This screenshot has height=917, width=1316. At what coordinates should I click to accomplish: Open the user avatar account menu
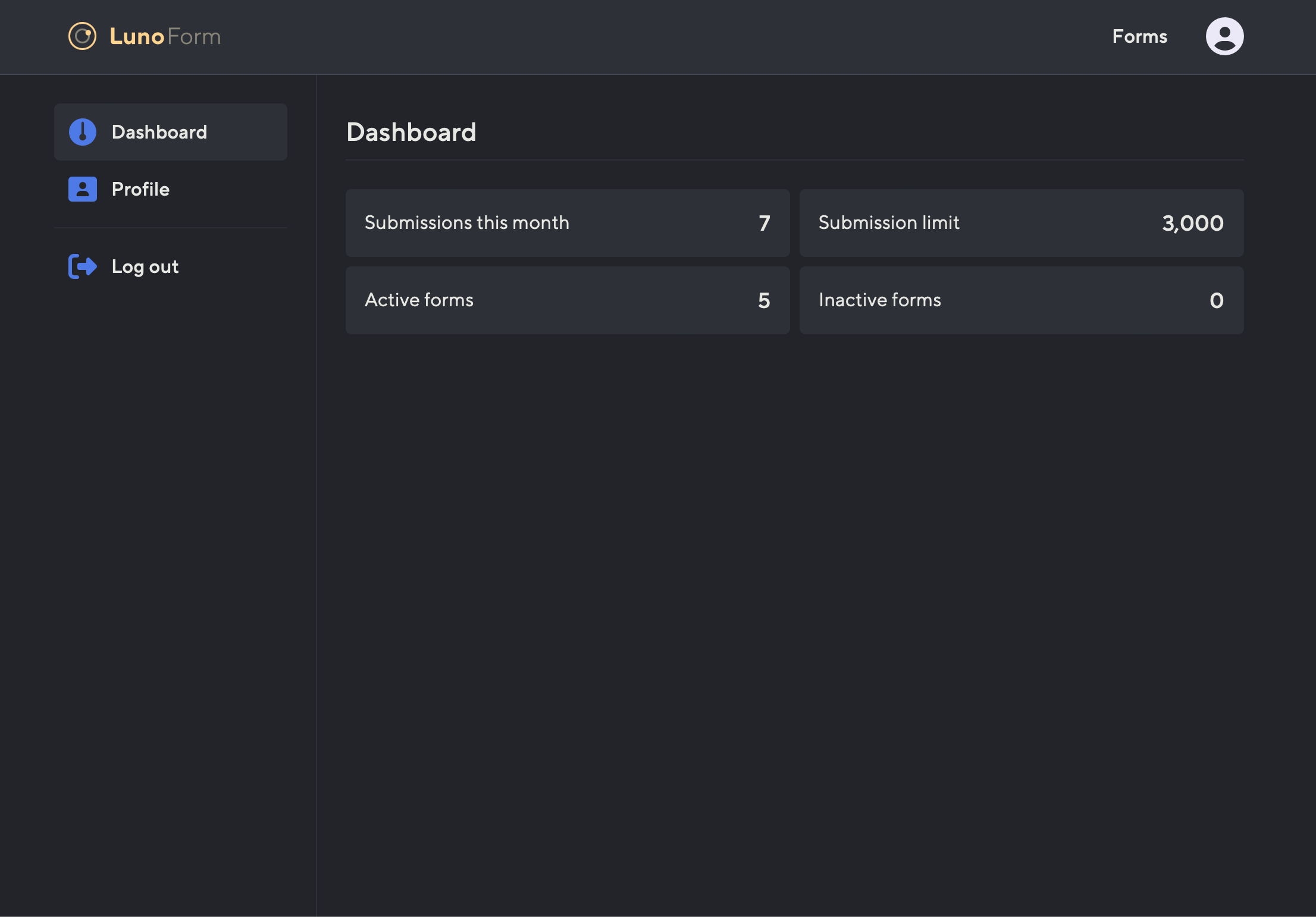(x=1224, y=36)
